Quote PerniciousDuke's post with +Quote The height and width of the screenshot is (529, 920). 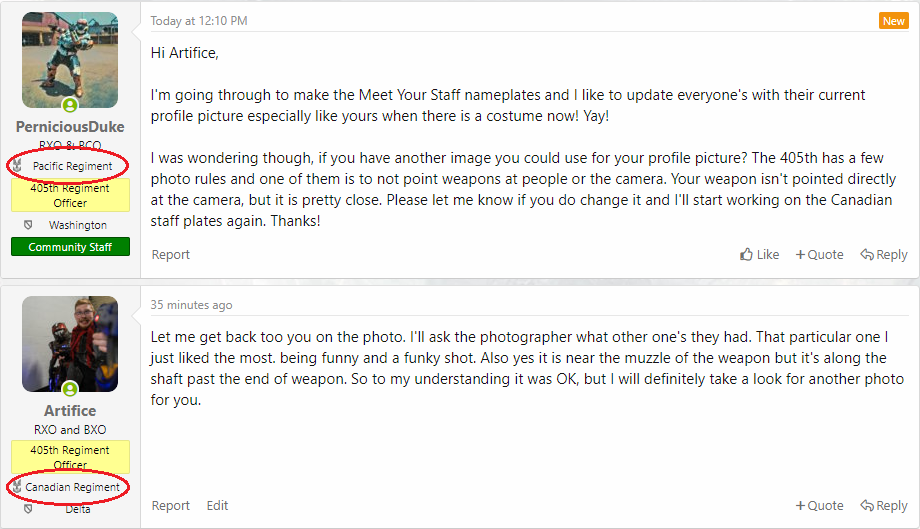pyautogui.click(x=819, y=255)
